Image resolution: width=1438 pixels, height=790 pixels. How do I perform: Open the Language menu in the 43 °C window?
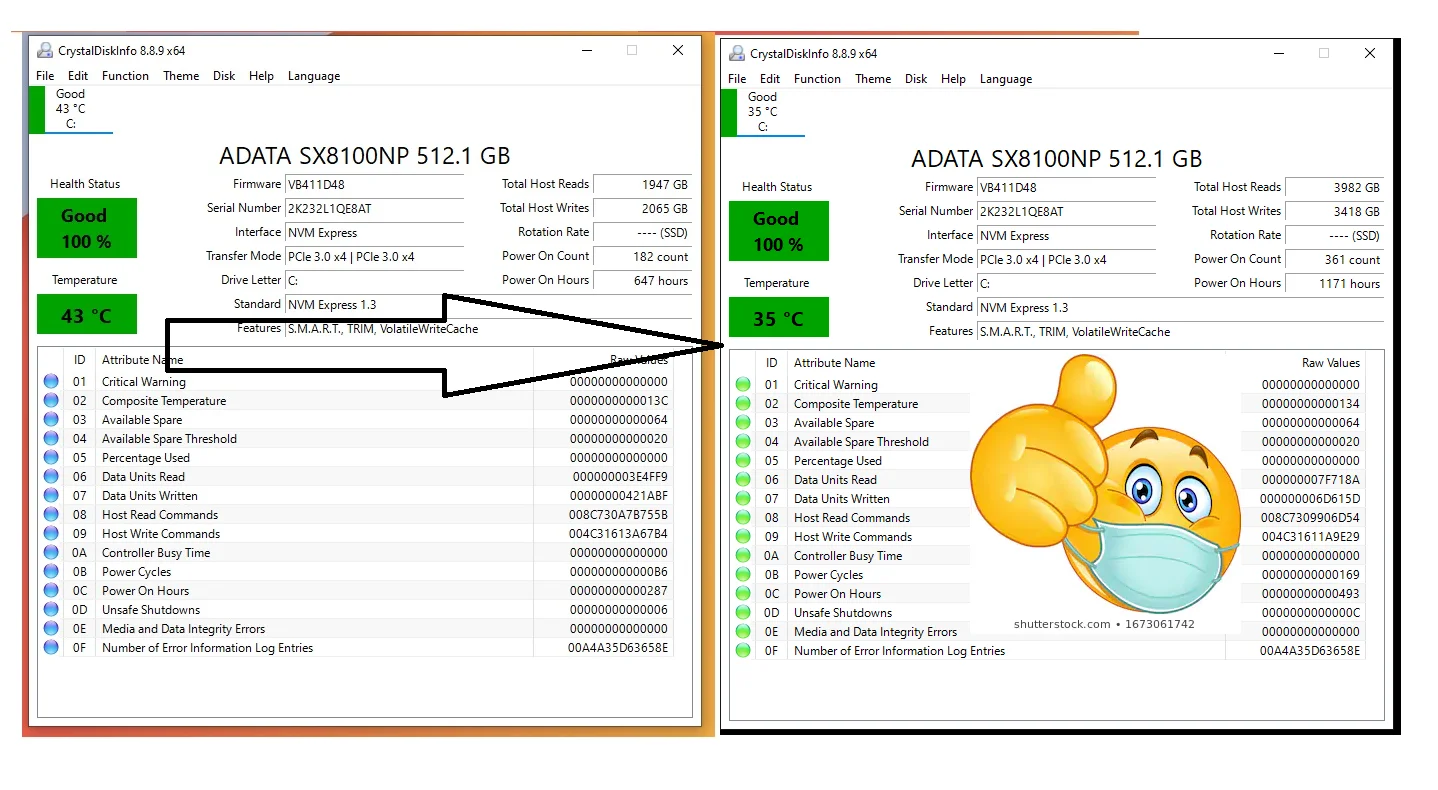(314, 76)
